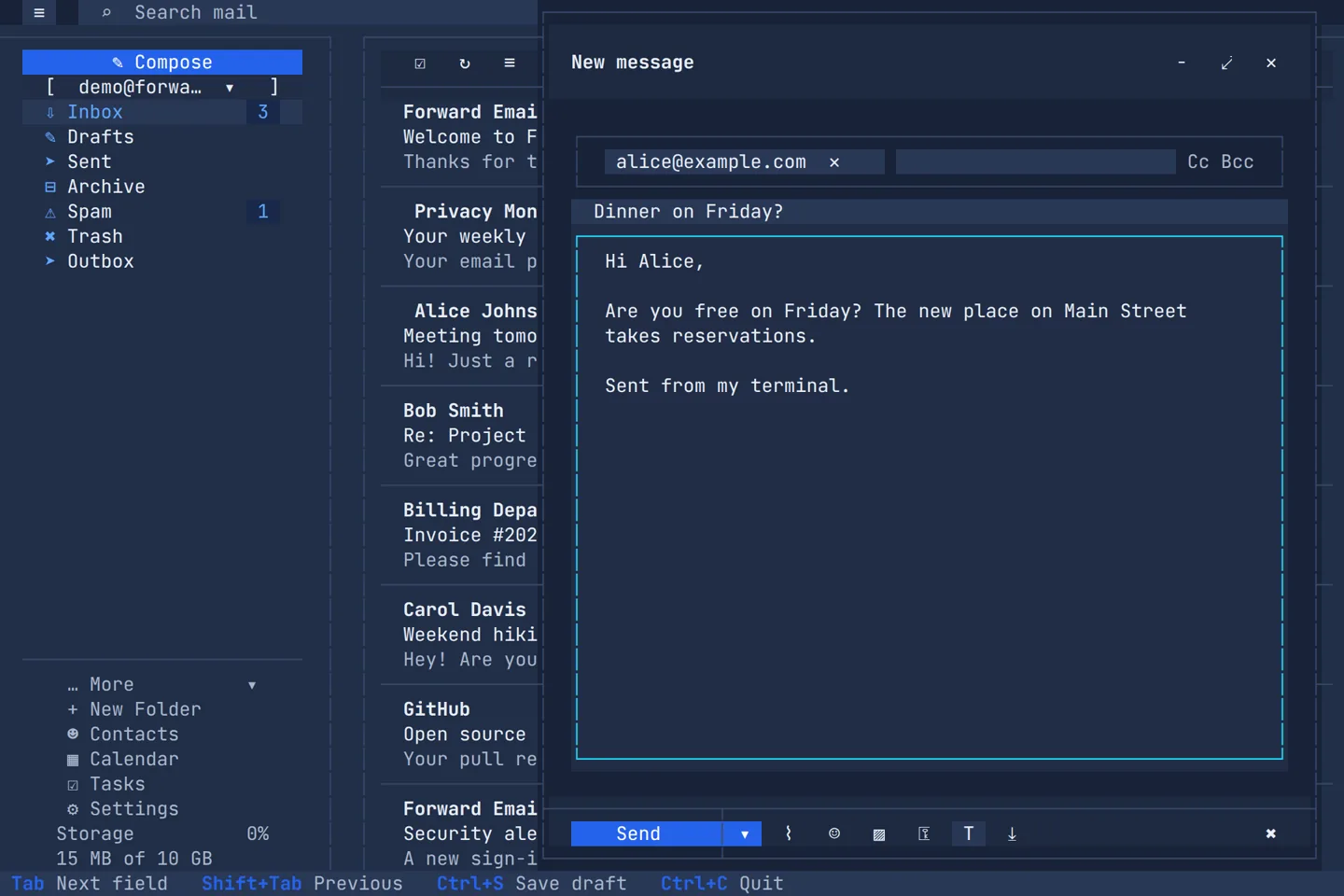Expand the More section in sidebar
Screen dimensions: 1344x896
[x=162, y=684]
